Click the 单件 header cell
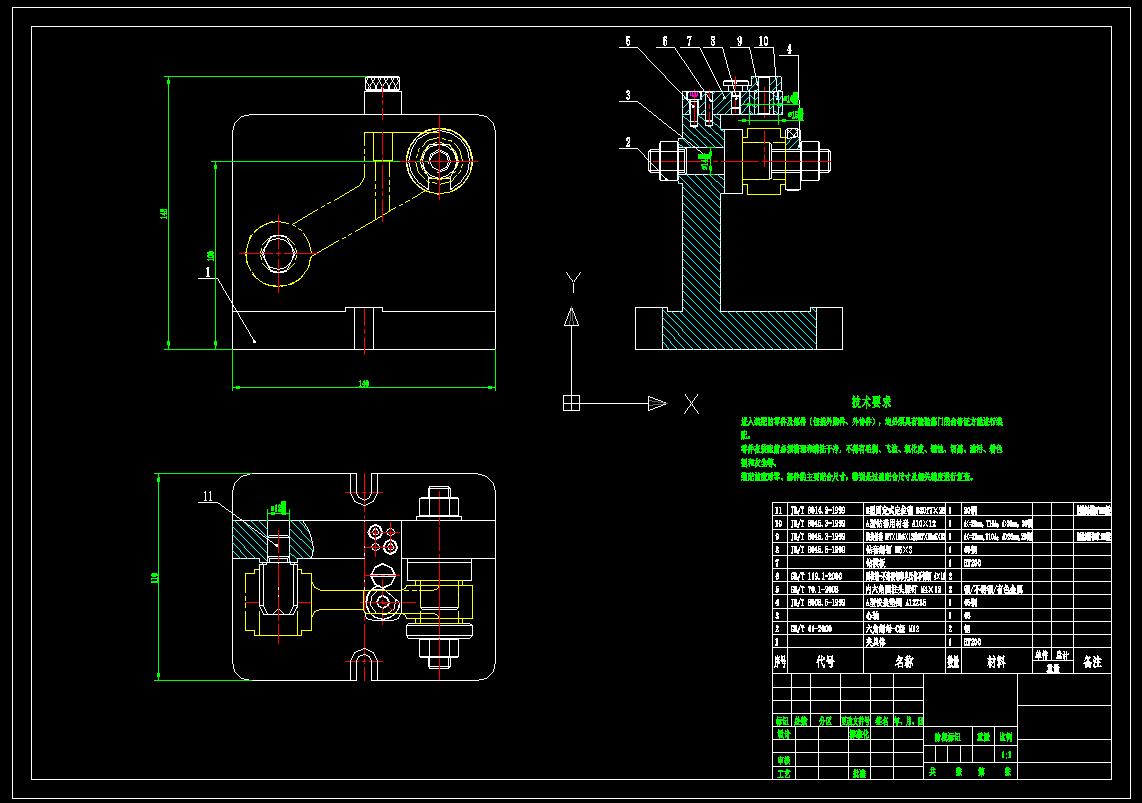1142x803 pixels. [1042, 655]
